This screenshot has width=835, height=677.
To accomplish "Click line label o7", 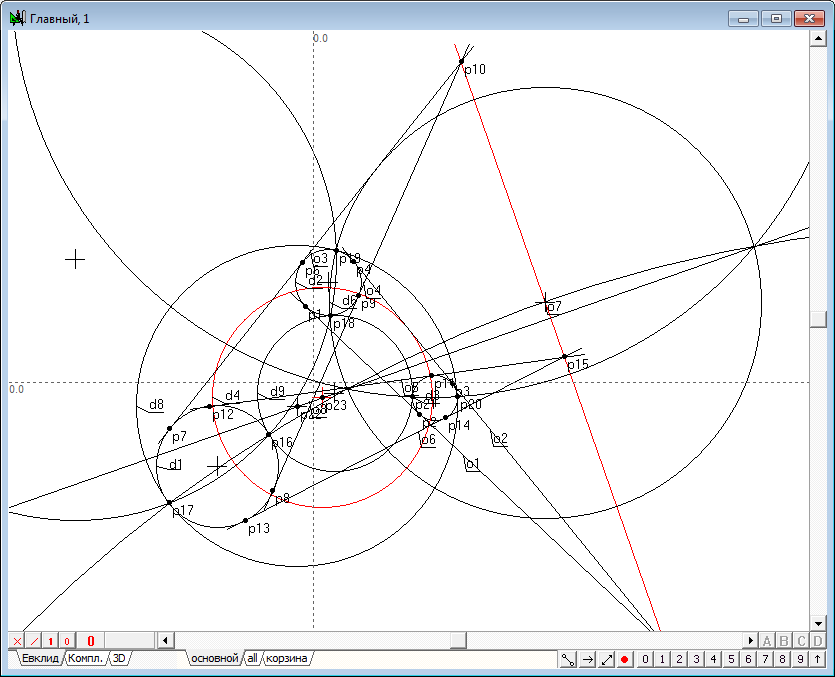I will 554,306.
